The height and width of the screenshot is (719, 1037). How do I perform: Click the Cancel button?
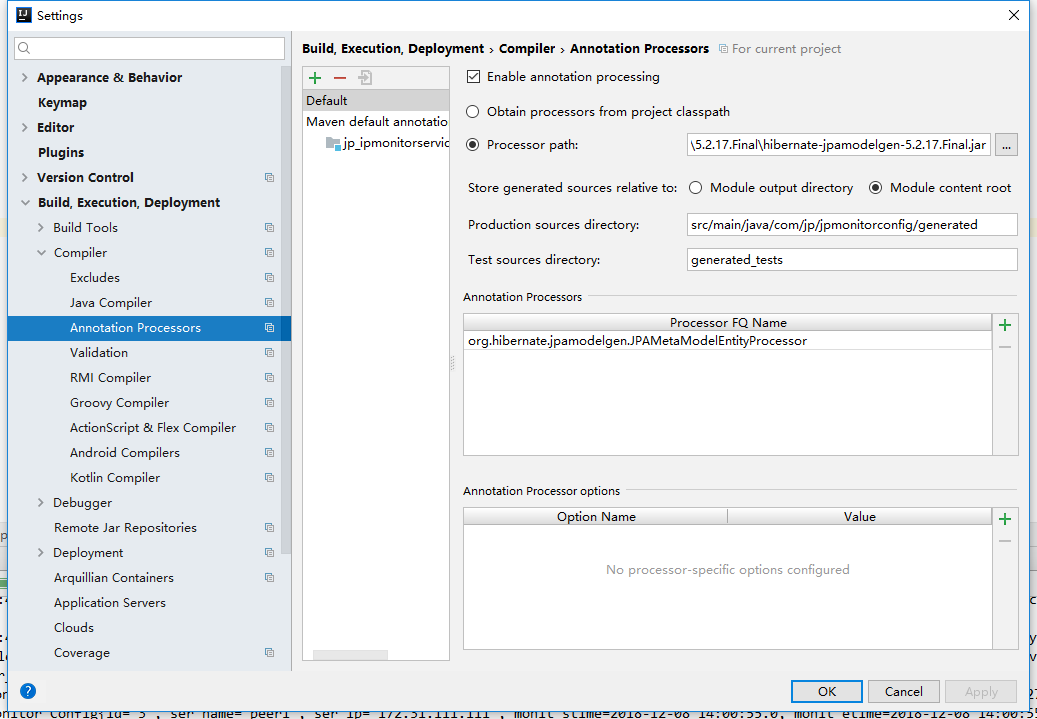click(903, 691)
